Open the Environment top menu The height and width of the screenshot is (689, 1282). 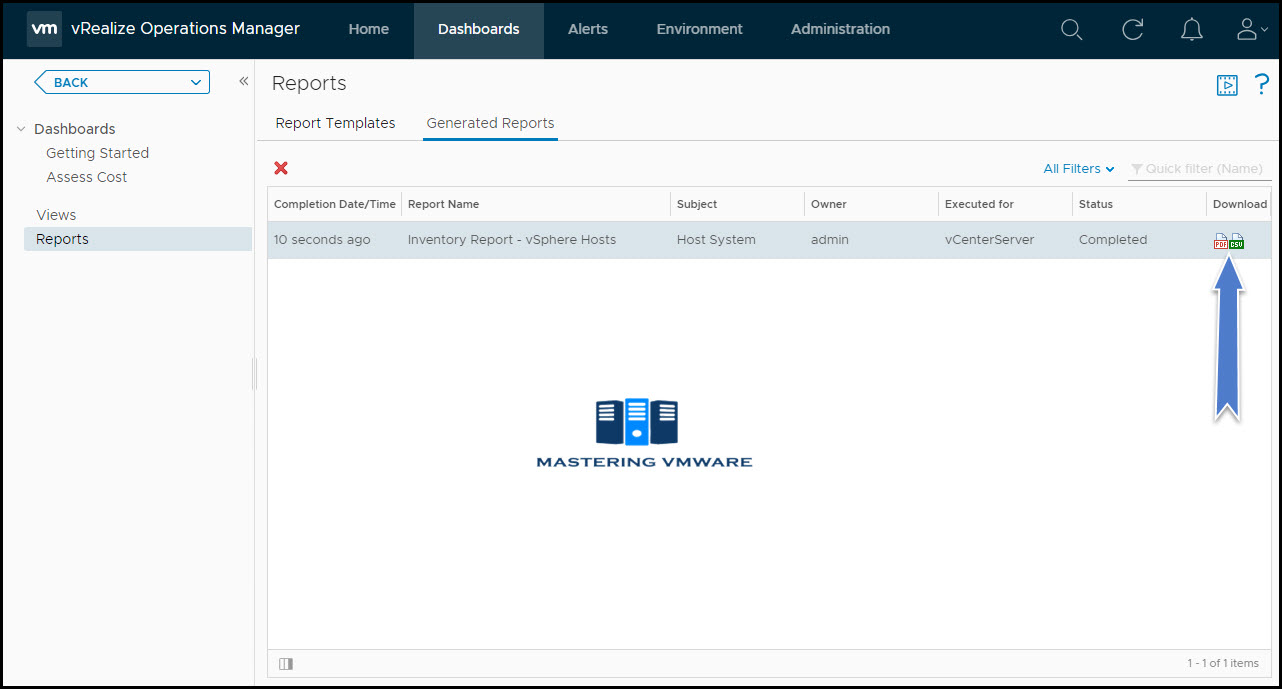click(700, 29)
